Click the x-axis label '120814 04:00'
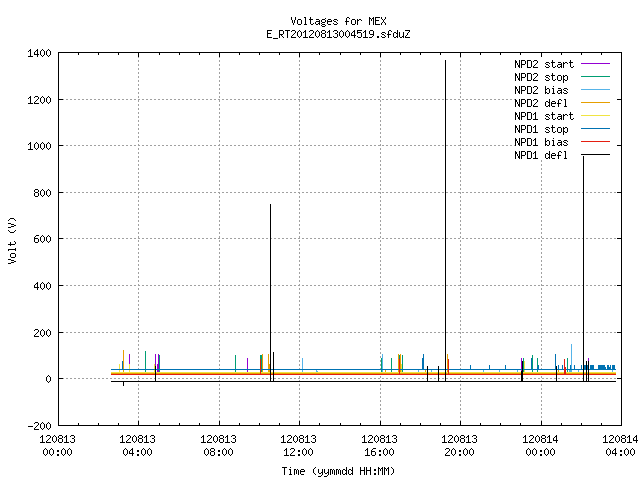 click(620, 446)
